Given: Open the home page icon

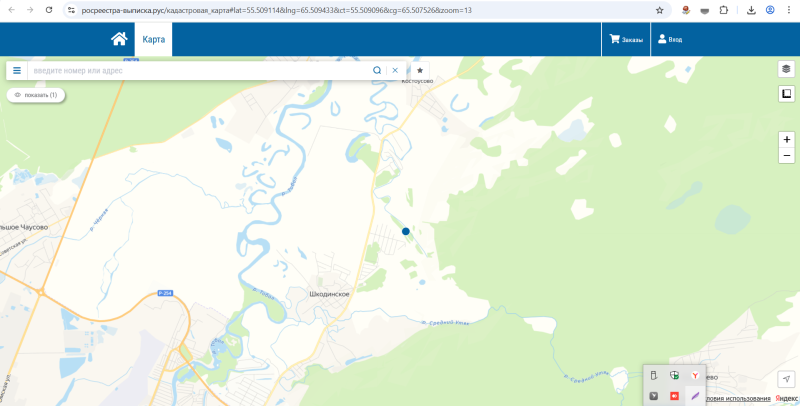Looking at the screenshot, I should click(x=119, y=39).
